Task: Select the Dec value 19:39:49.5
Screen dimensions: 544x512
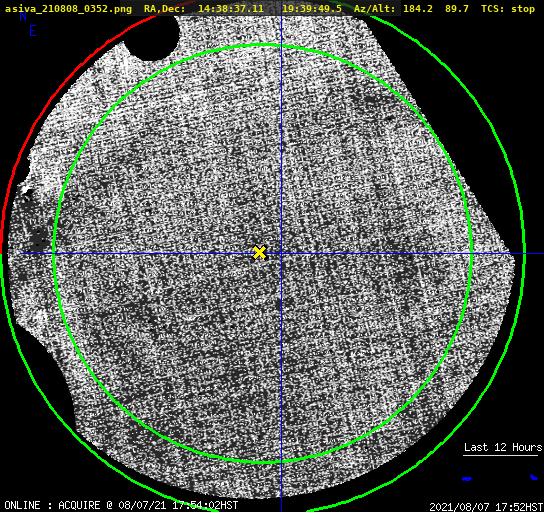Action: pos(312,9)
